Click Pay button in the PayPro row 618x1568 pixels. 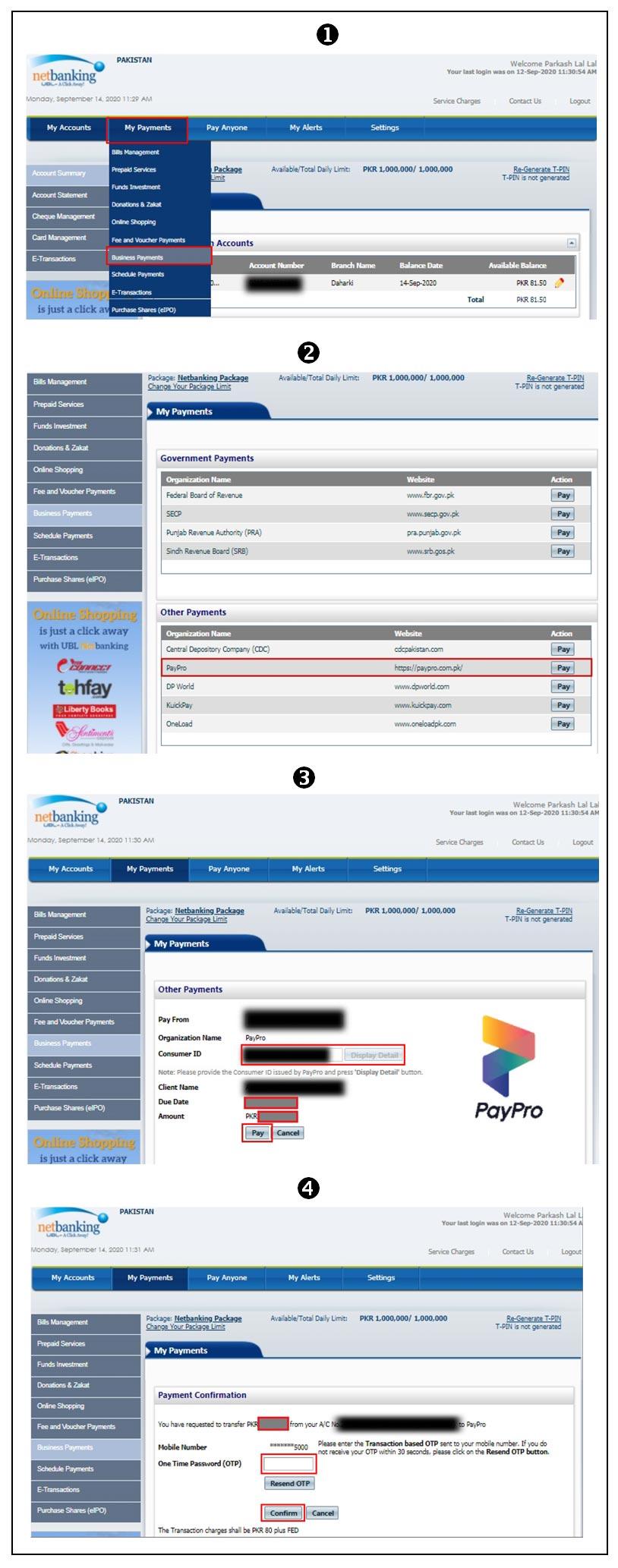(563, 668)
